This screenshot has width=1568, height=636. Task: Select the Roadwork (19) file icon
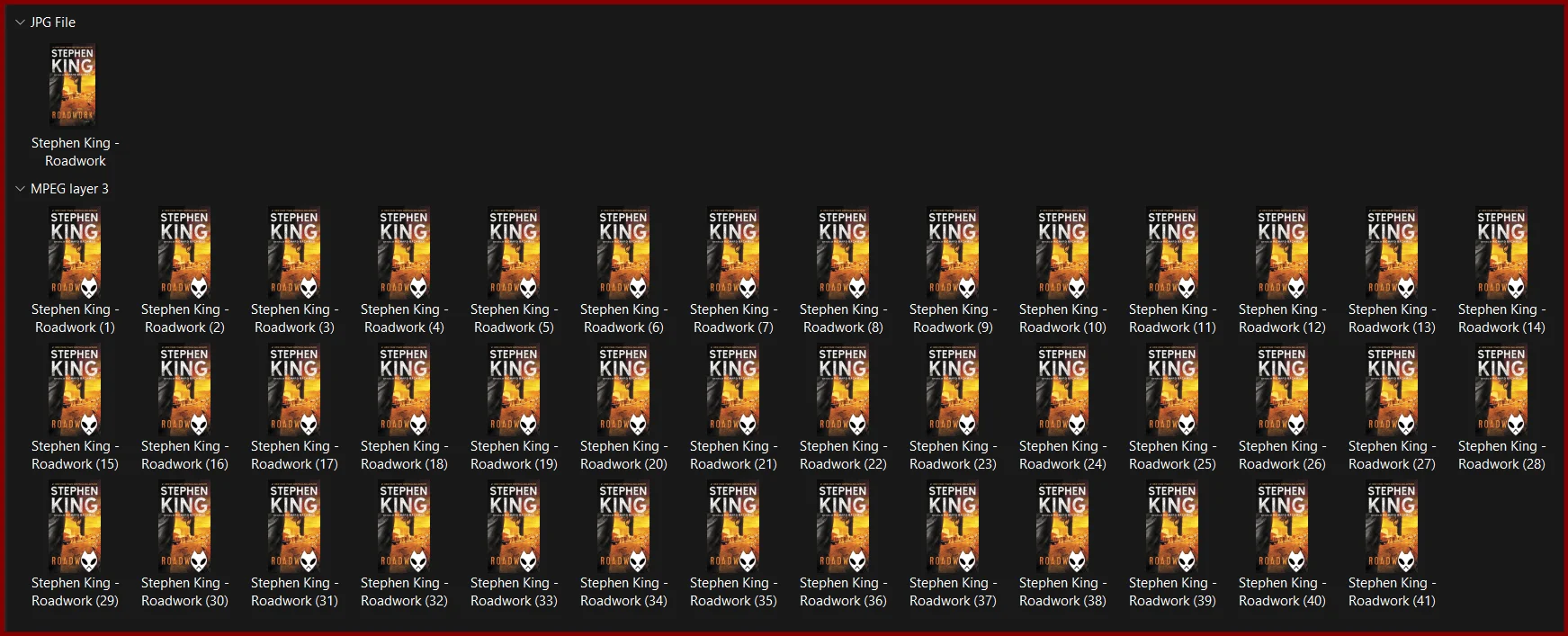pos(514,390)
